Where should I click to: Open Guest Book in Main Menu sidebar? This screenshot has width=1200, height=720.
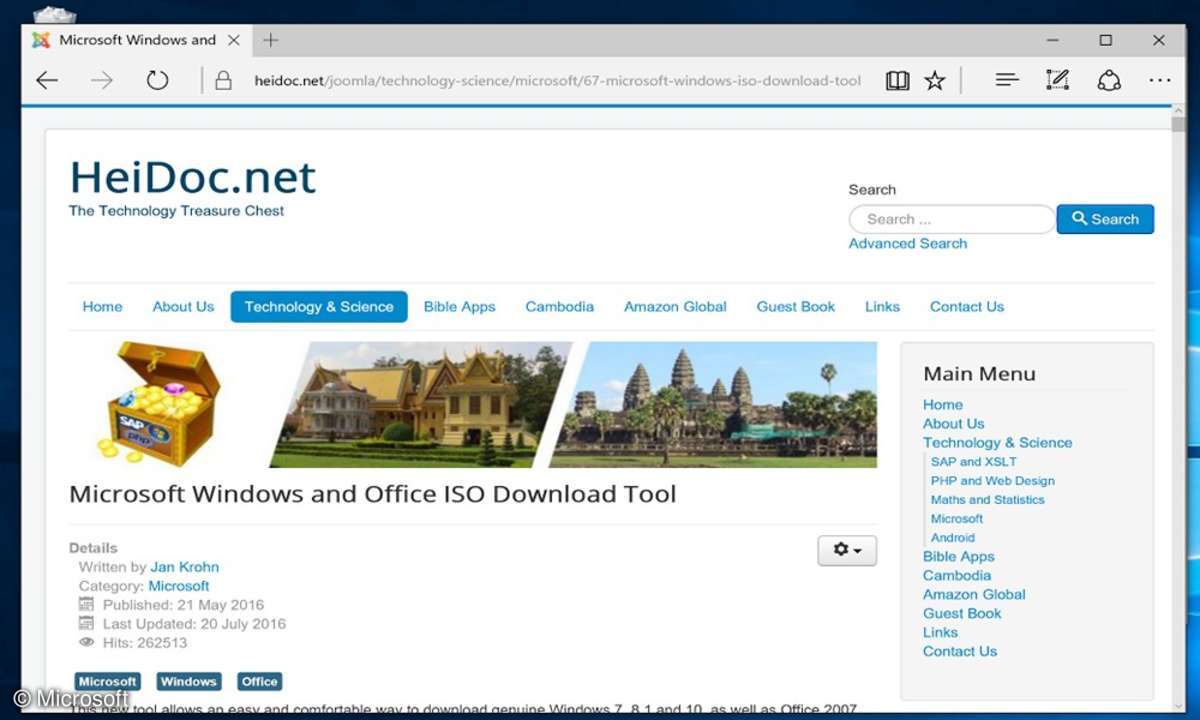click(962, 614)
